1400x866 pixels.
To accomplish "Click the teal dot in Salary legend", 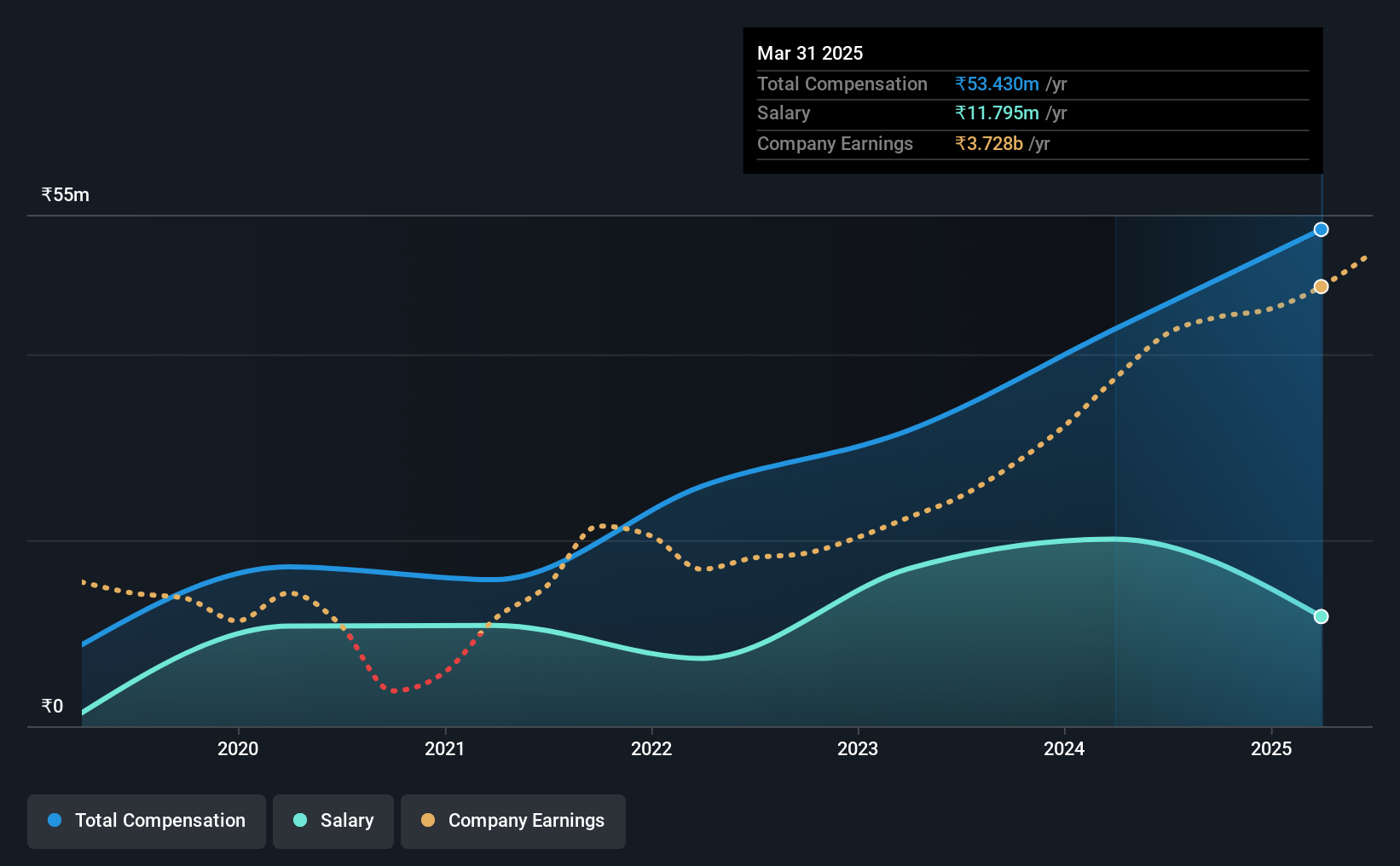I will click(300, 820).
